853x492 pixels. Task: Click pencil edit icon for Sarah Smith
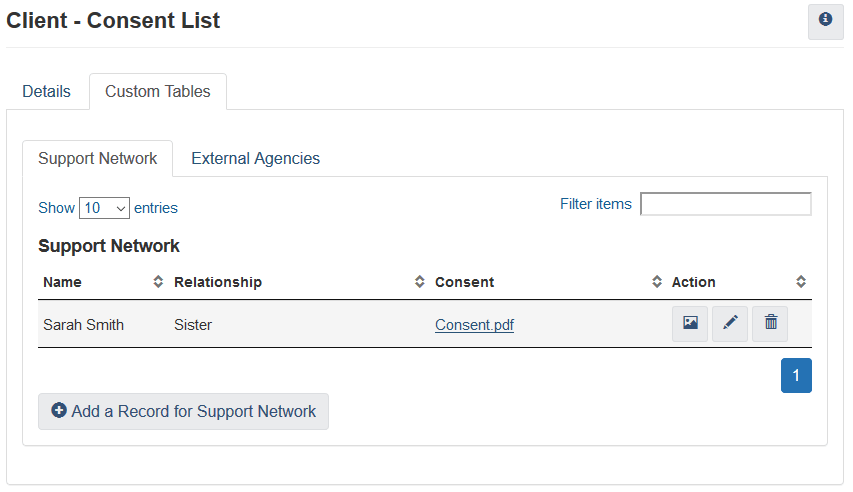pyautogui.click(x=730, y=323)
